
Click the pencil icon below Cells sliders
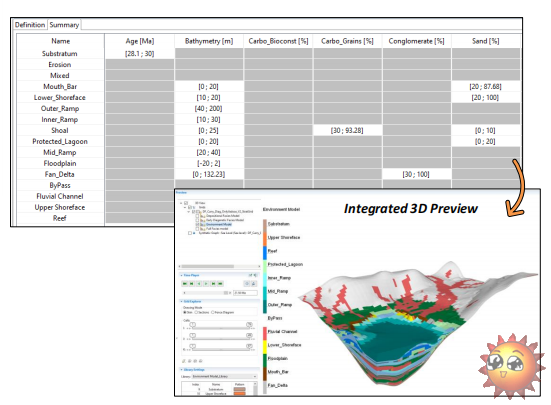pos(183,361)
